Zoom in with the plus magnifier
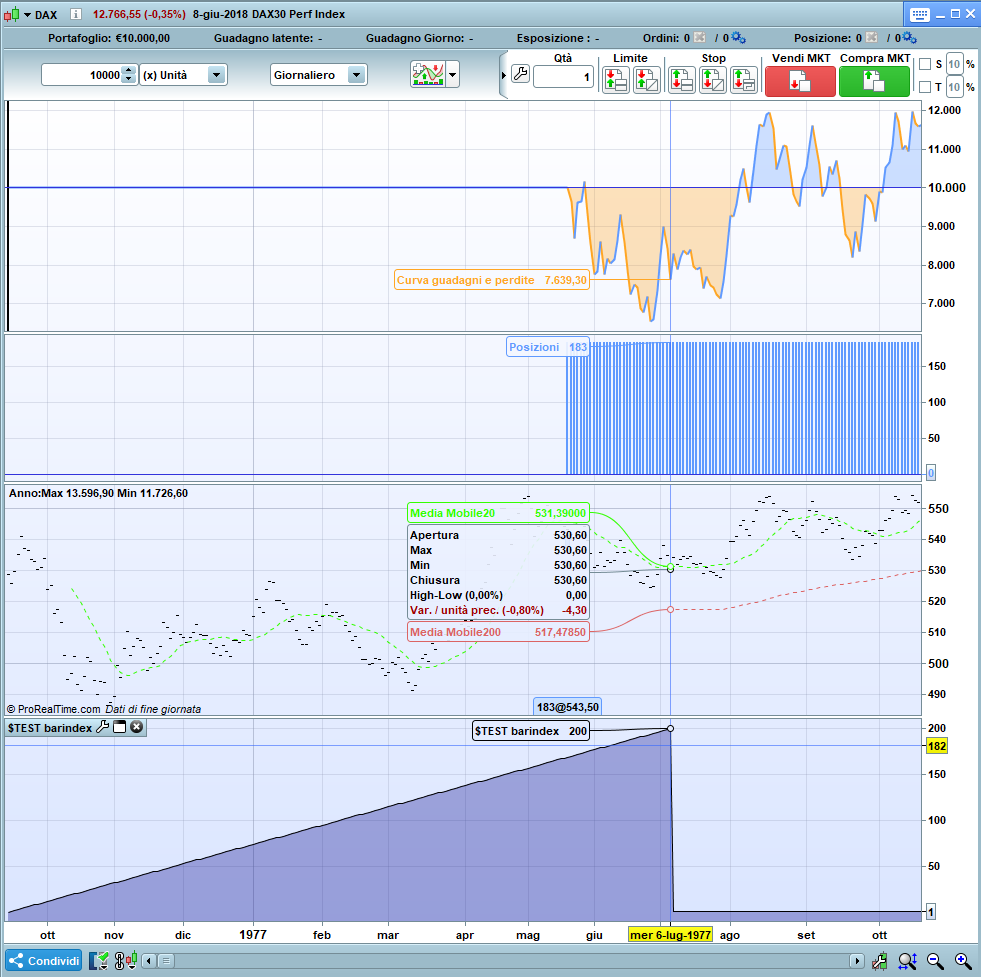The image size is (981, 977). pyautogui.click(x=963, y=960)
